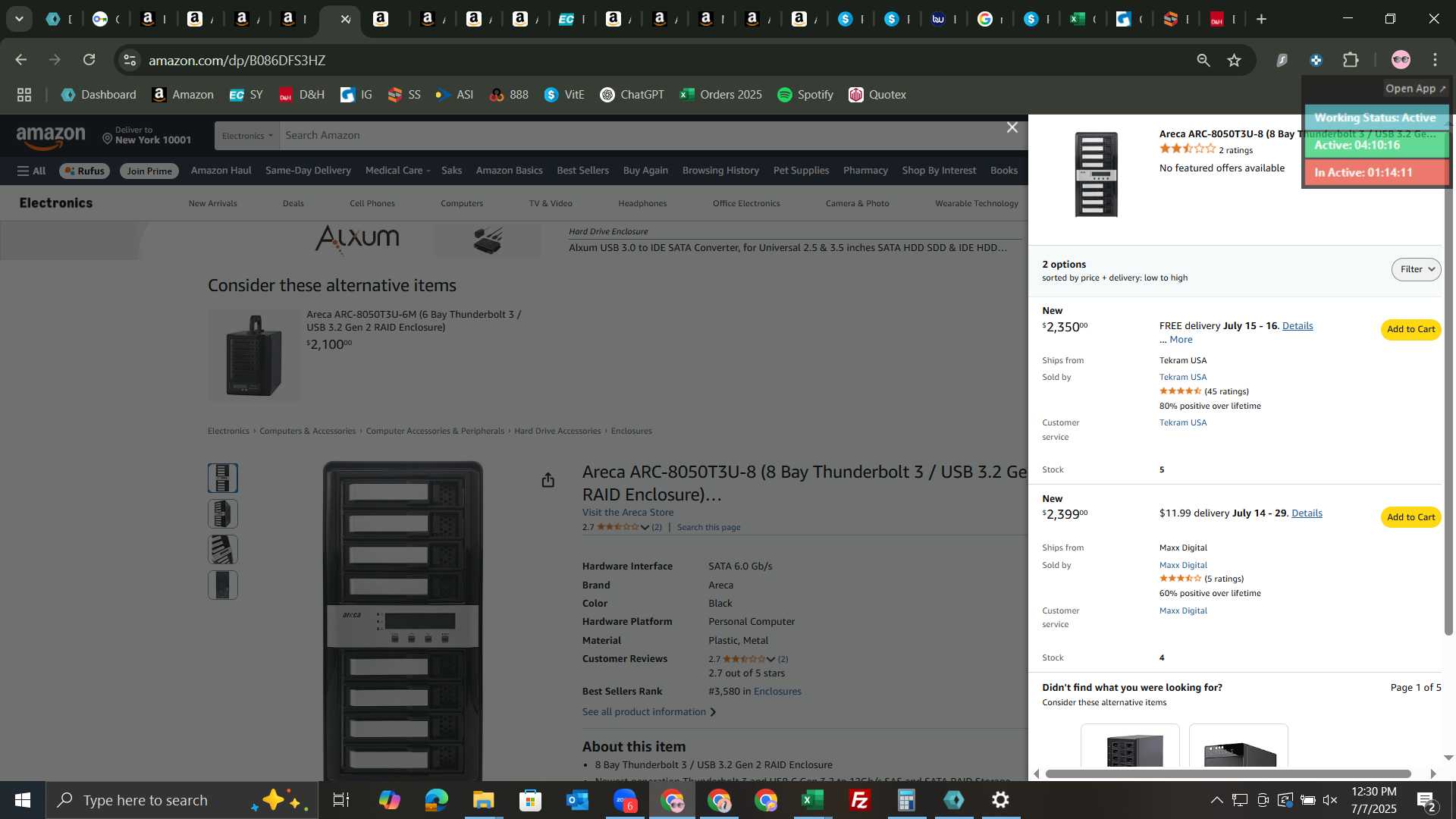Screen dimensions: 1456x819
Task: Click the zoom magnifier icon in address bar
Action: tap(1203, 60)
